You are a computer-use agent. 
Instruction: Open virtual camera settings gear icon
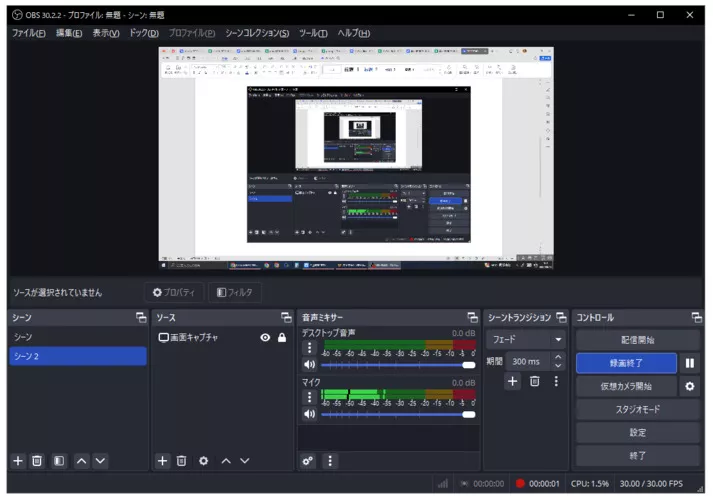click(x=689, y=386)
